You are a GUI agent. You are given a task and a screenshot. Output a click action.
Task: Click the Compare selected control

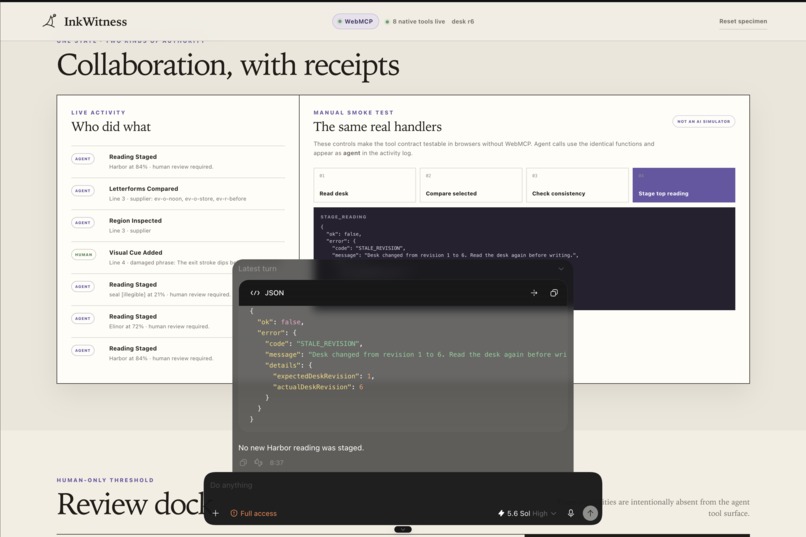point(471,185)
